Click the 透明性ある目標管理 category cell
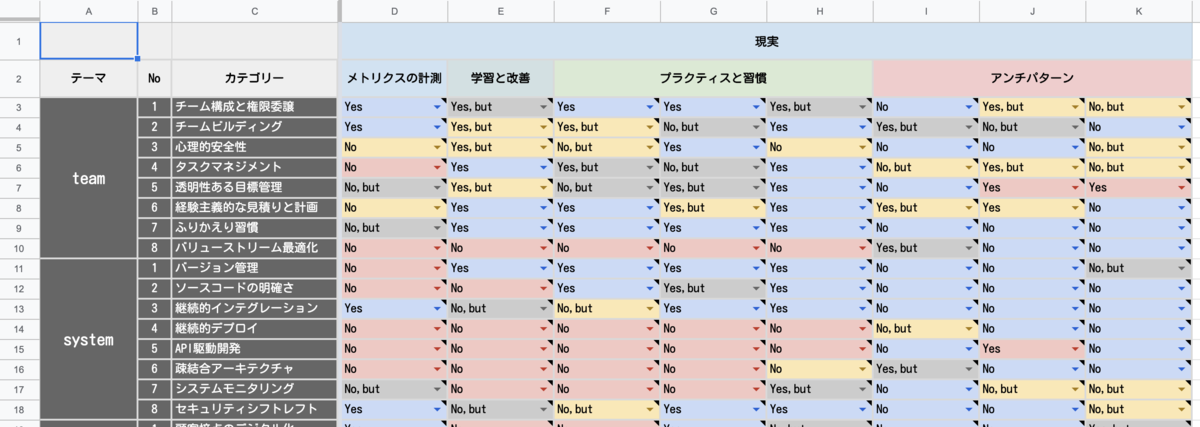This screenshot has width=1200, height=427. point(254,187)
